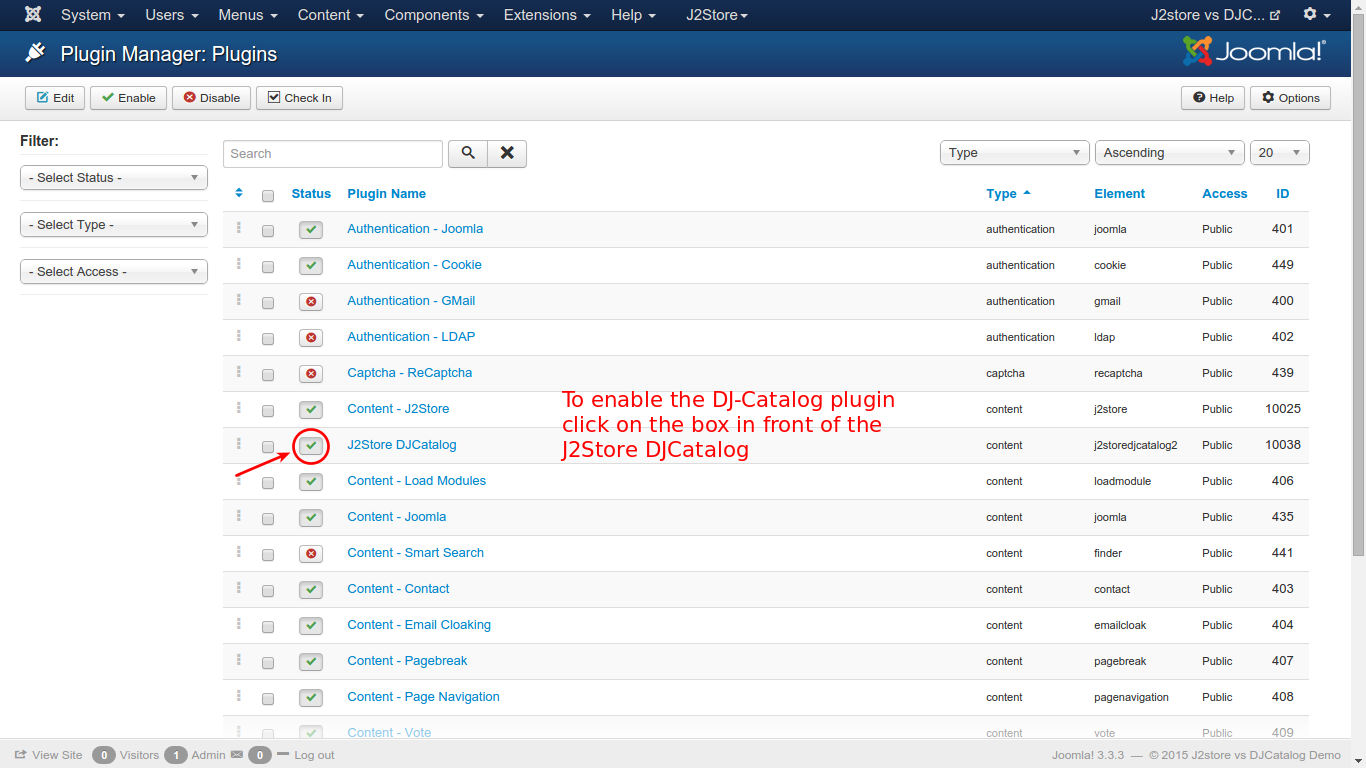Open the Select Access filter dropdown
This screenshot has height=768, width=1366.
114,272
